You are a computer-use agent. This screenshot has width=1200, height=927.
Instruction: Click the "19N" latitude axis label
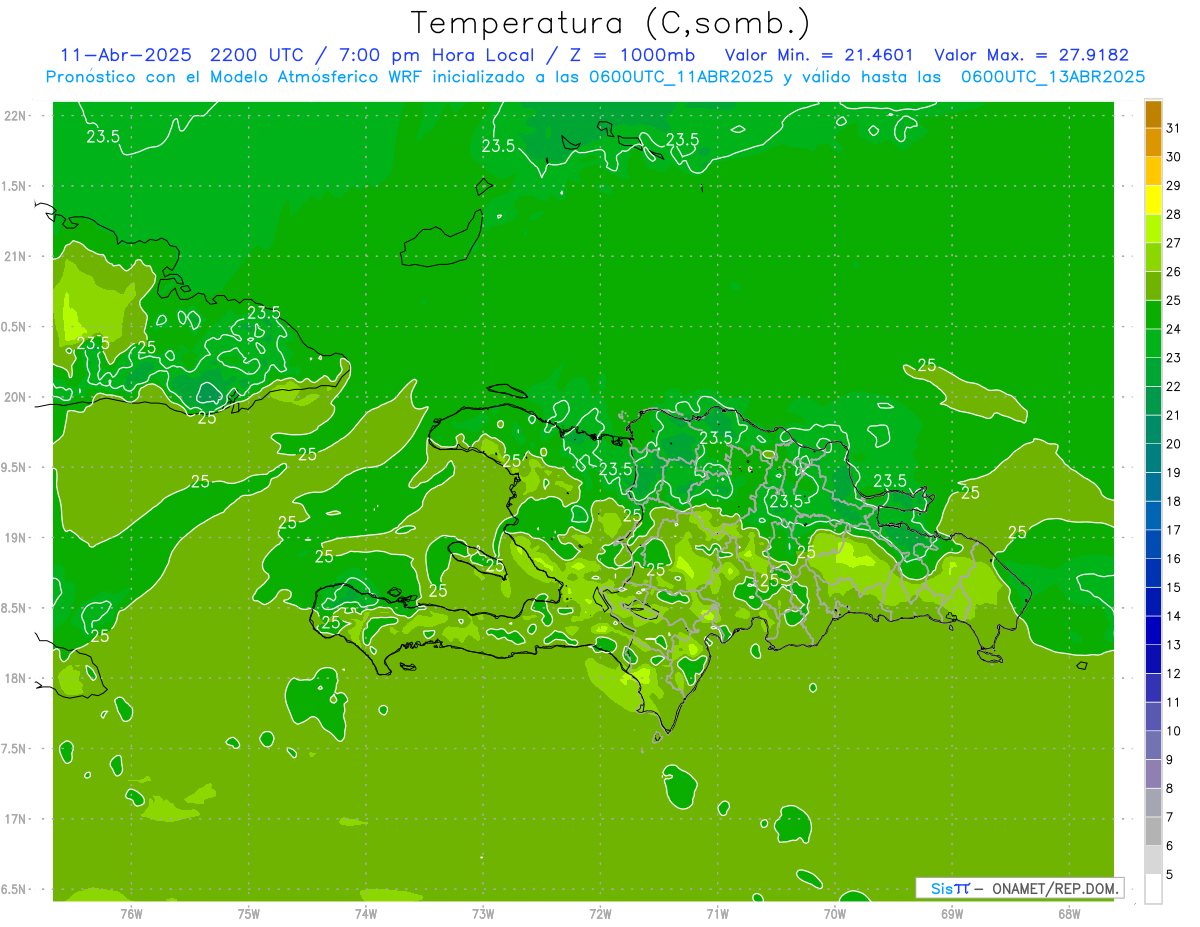(x=15, y=538)
